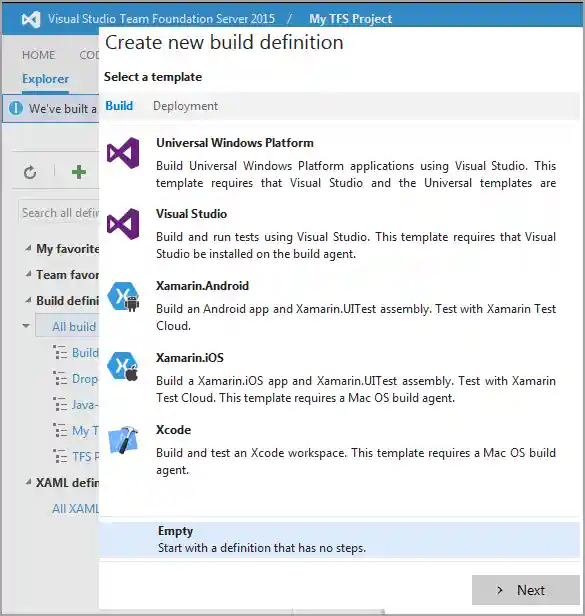The height and width of the screenshot is (616, 585).
Task: Click the green plus new definition icon
Action: tap(79, 172)
